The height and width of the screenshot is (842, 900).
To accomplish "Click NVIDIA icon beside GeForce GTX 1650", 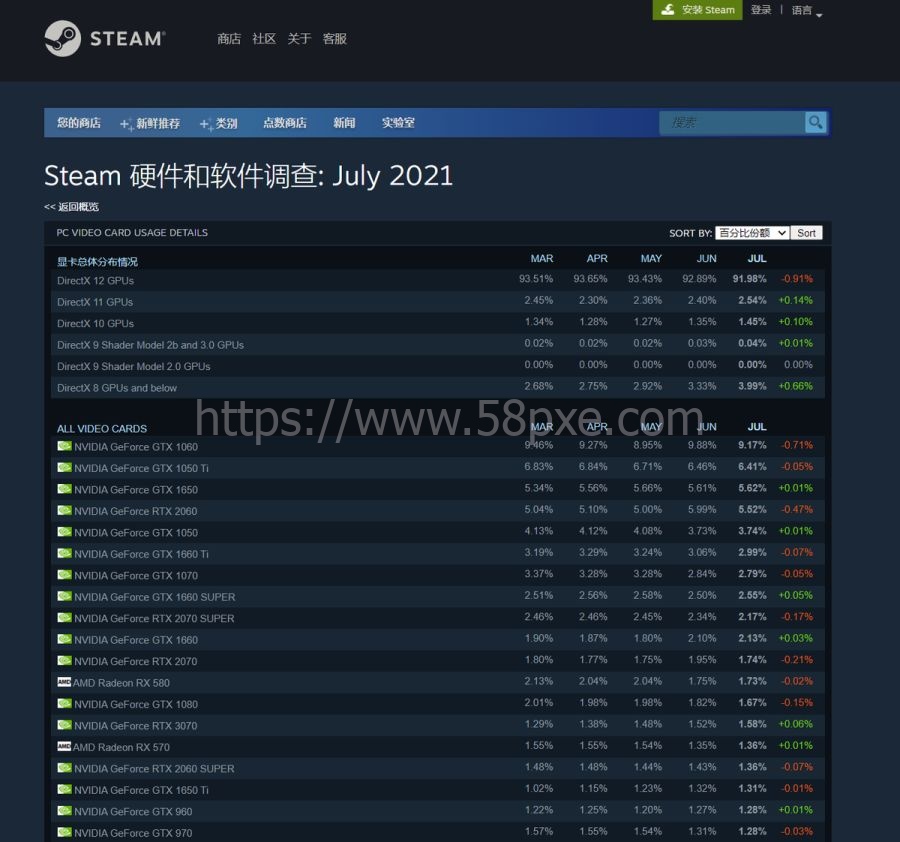I will point(64,489).
